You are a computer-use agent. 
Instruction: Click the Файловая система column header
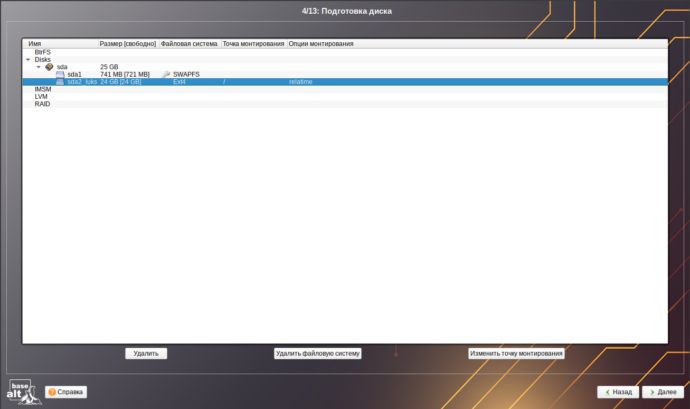tap(189, 44)
